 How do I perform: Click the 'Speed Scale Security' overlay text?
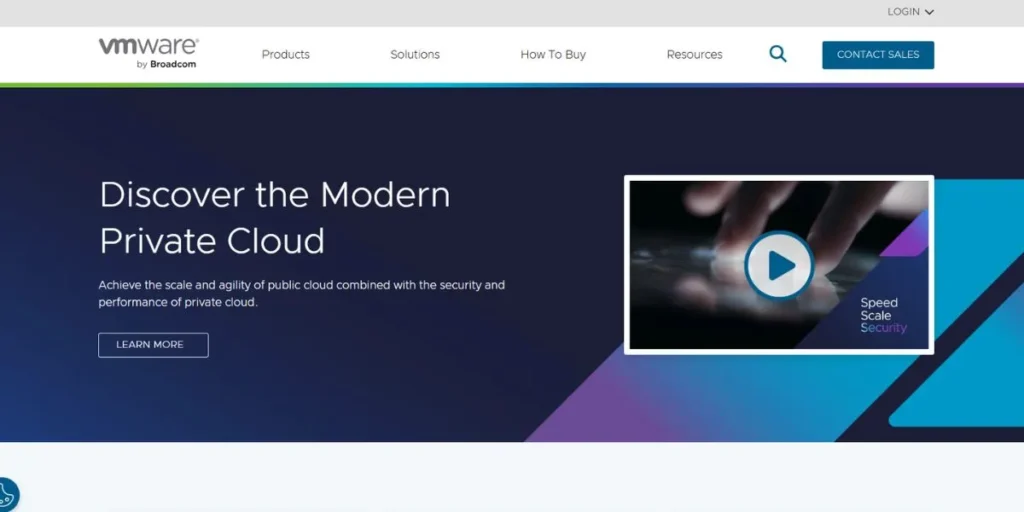point(883,315)
